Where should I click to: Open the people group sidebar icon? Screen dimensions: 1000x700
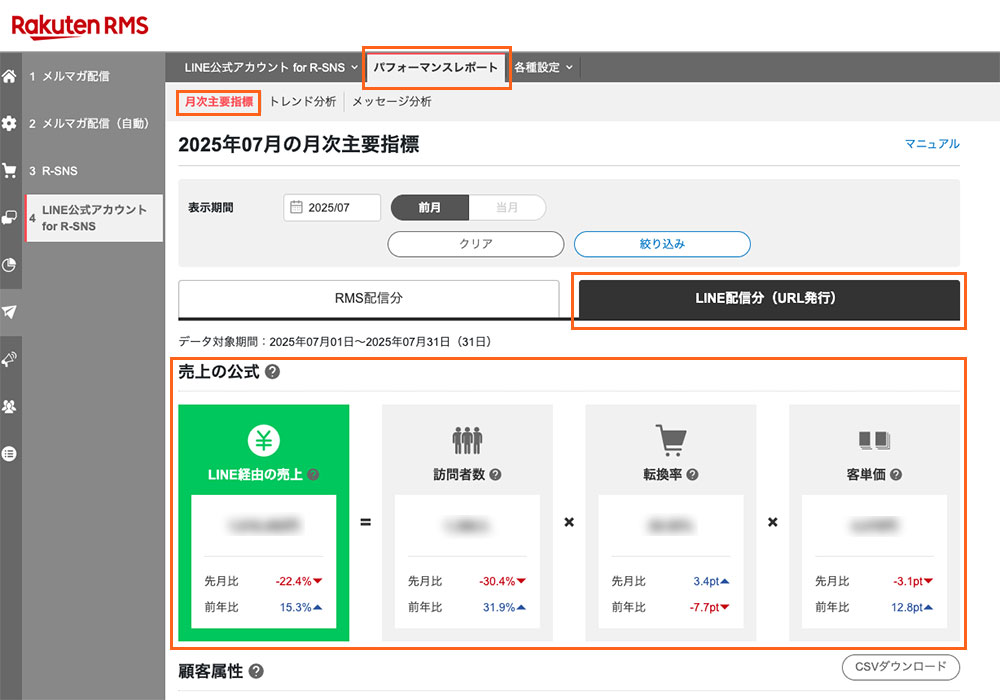point(9,406)
